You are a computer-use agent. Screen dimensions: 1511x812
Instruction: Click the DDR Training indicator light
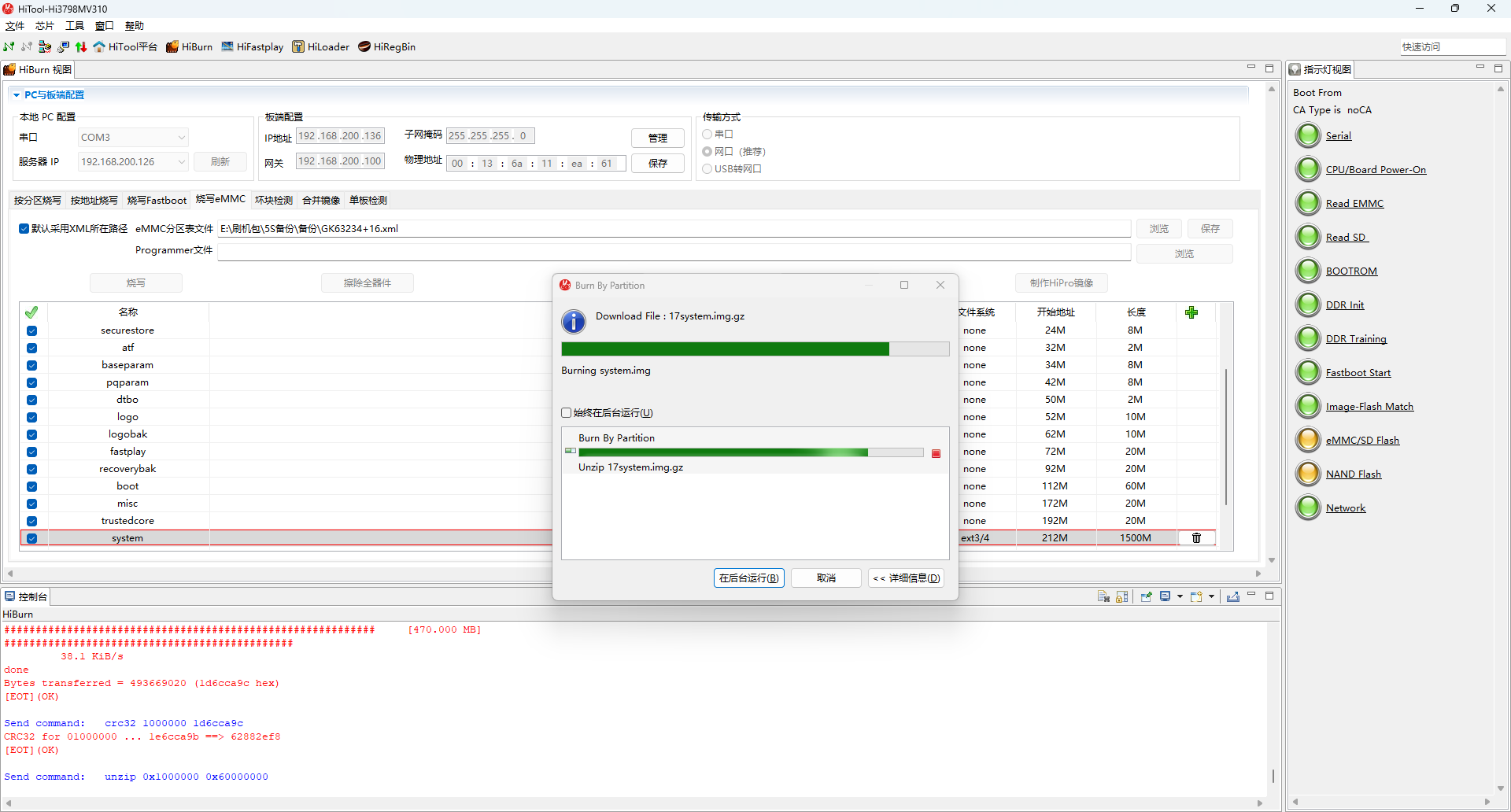tap(1308, 338)
